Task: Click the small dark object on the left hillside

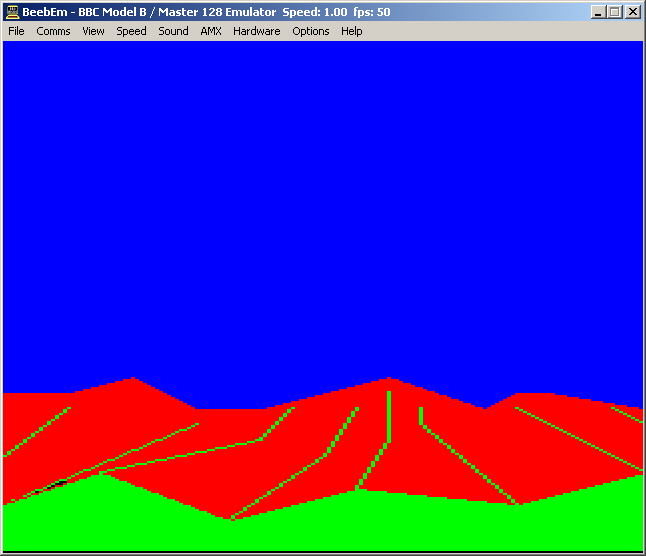Action: pyautogui.click(x=61, y=483)
